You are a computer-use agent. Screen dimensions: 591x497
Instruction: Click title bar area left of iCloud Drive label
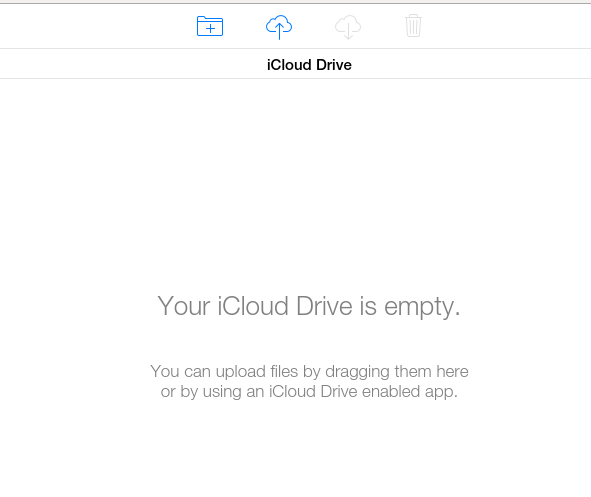pyautogui.click(x=132, y=64)
